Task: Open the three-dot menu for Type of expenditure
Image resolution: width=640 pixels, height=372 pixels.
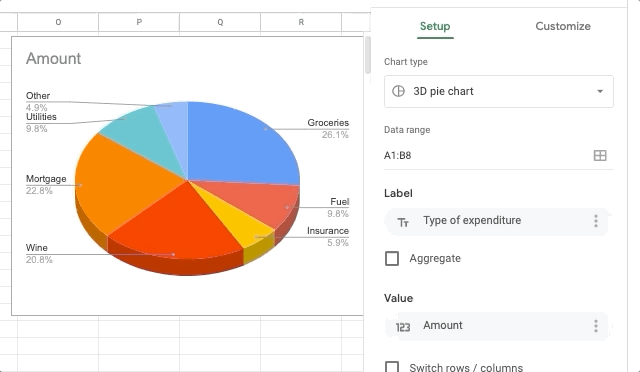Action: point(596,221)
